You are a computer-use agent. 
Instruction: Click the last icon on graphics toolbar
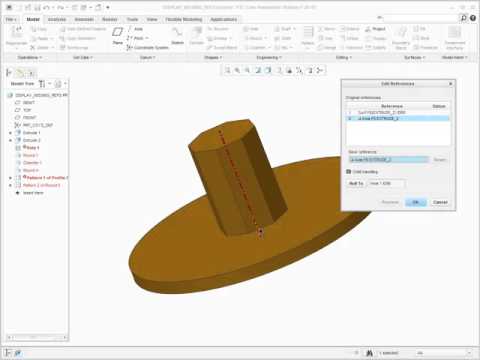[320, 70]
